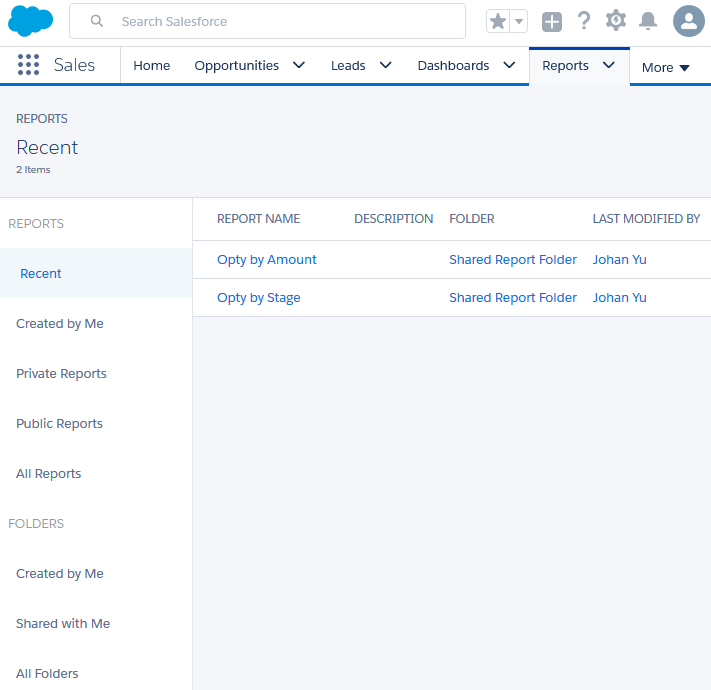Select Private Reports in the sidebar
This screenshot has height=690, width=711.
(61, 374)
